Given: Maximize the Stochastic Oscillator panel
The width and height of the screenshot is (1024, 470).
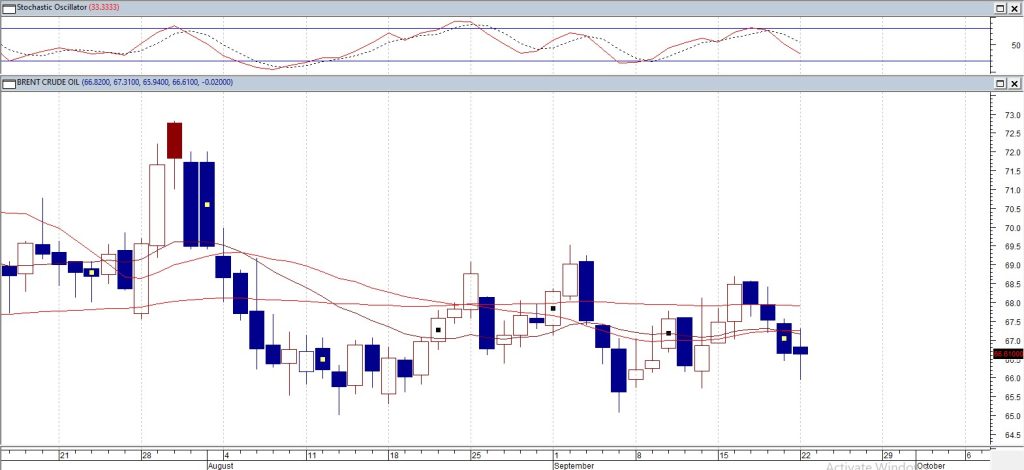Looking at the screenshot, I should (999, 8).
